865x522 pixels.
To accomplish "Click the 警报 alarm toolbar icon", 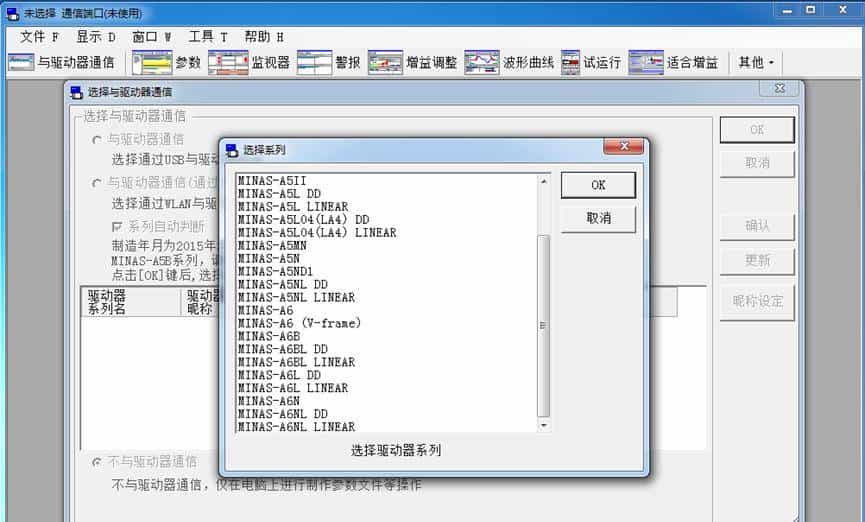I will (314, 62).
